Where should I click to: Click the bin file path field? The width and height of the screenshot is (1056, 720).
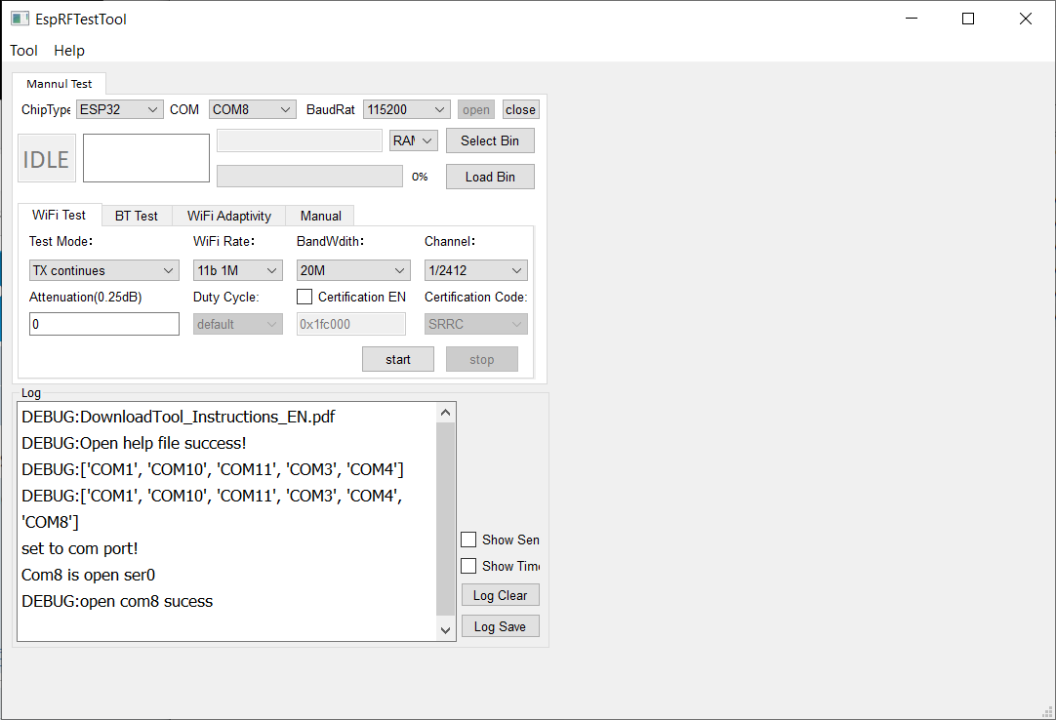click(x=300, y=141)
